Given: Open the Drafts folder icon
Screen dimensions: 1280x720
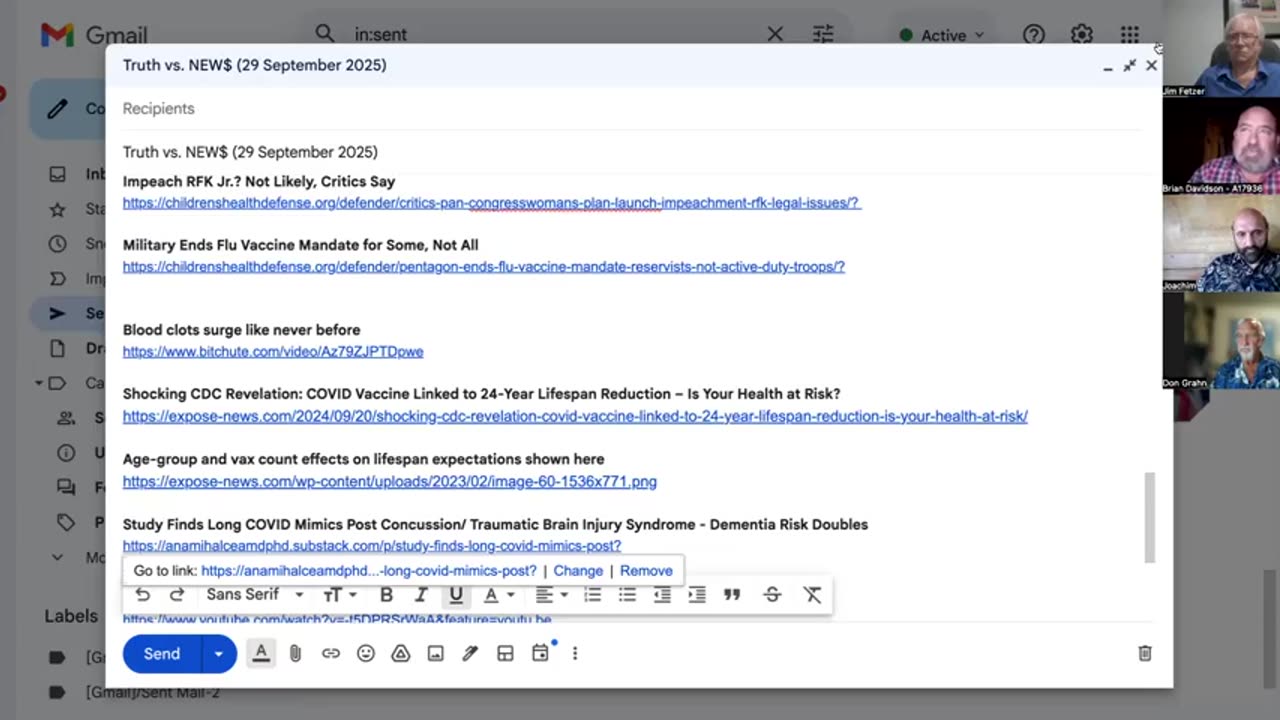Looking at the screenshot, I should coord(58,348).
